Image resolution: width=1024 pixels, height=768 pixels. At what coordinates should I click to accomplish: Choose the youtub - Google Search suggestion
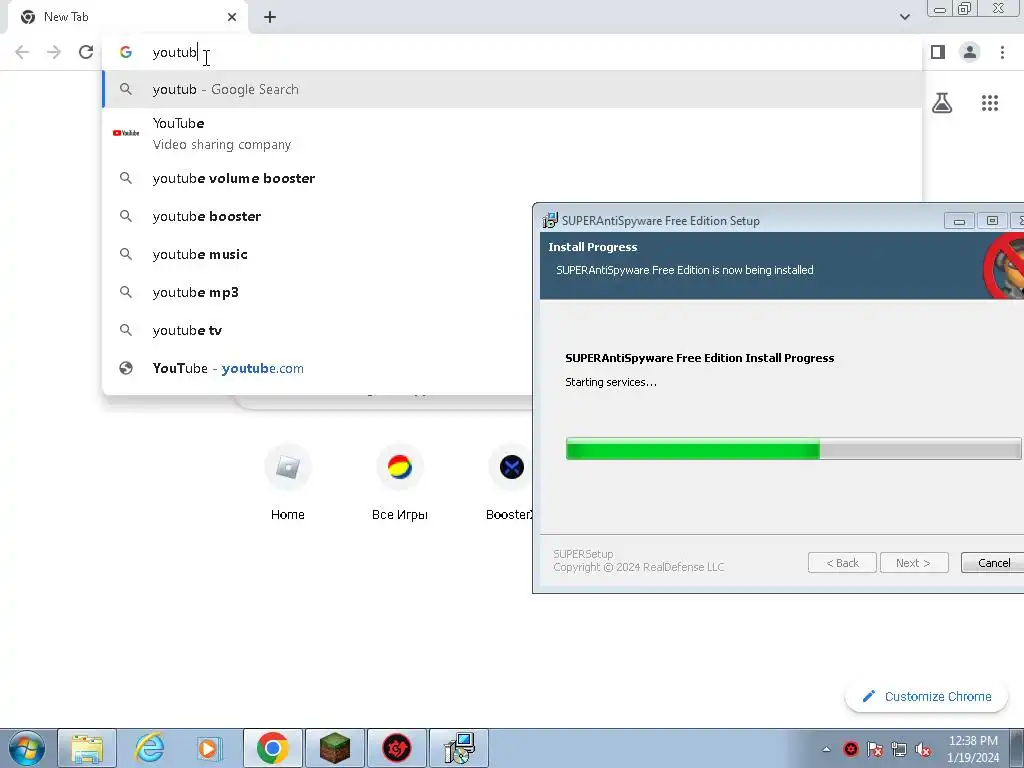[513, 89]
